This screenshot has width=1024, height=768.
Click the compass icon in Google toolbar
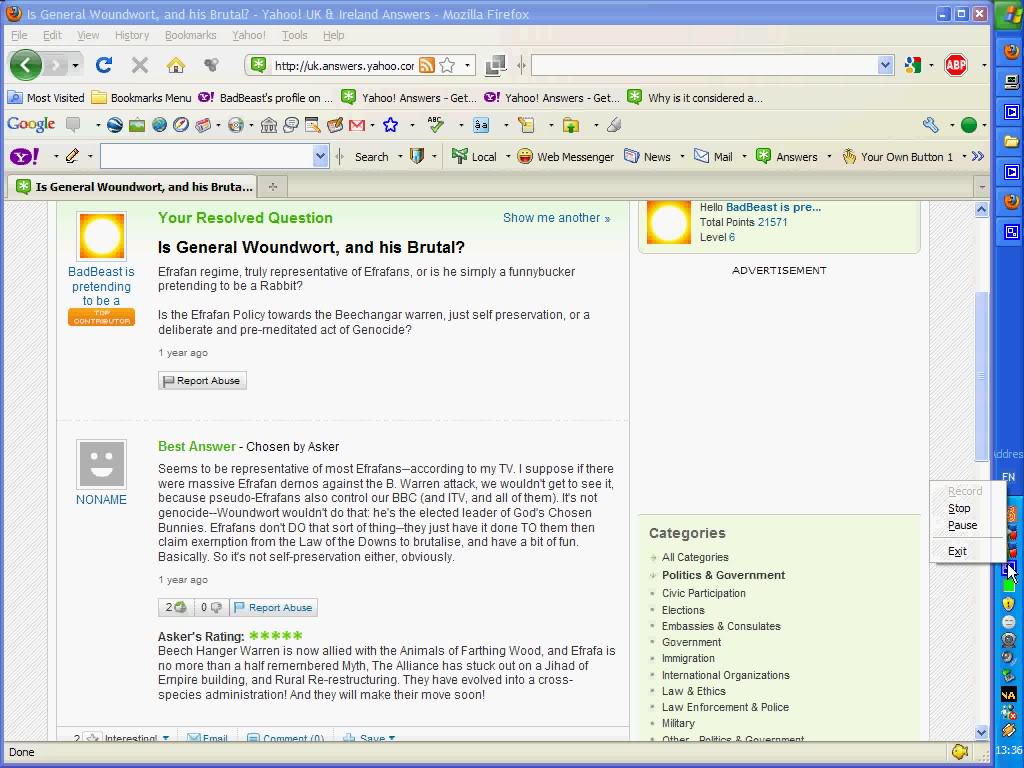click(181, 125)
